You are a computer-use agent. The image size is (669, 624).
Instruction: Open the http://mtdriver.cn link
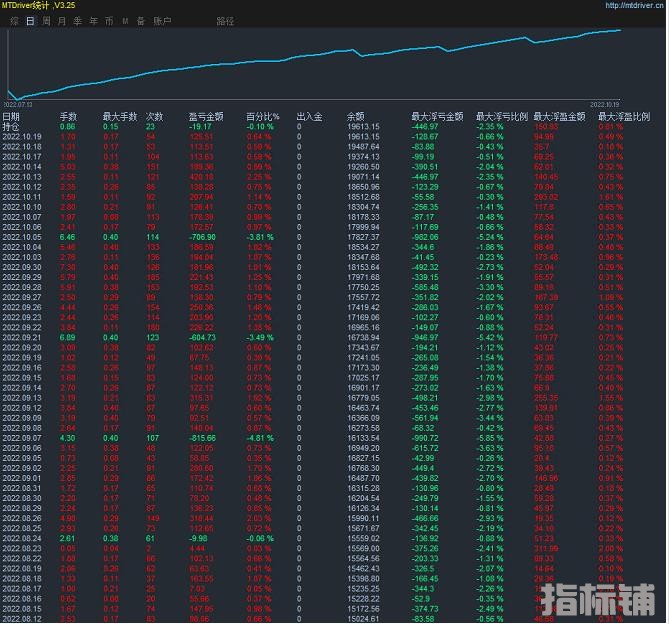pos(634,5)
